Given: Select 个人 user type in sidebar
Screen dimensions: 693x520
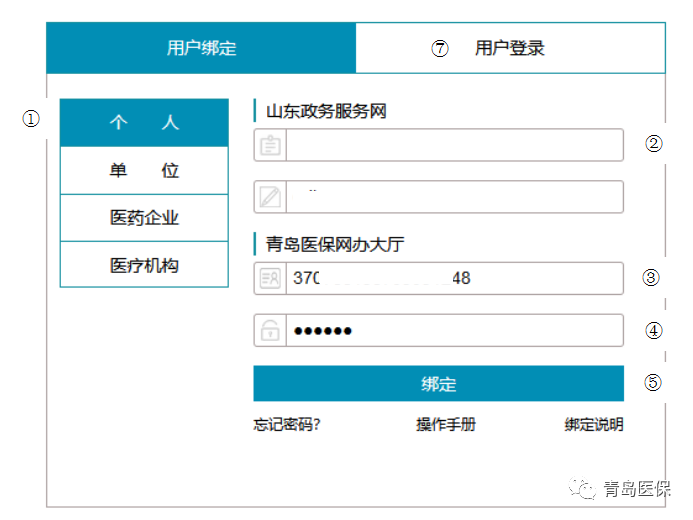Looking at the screenshot, I should point(144,123).
